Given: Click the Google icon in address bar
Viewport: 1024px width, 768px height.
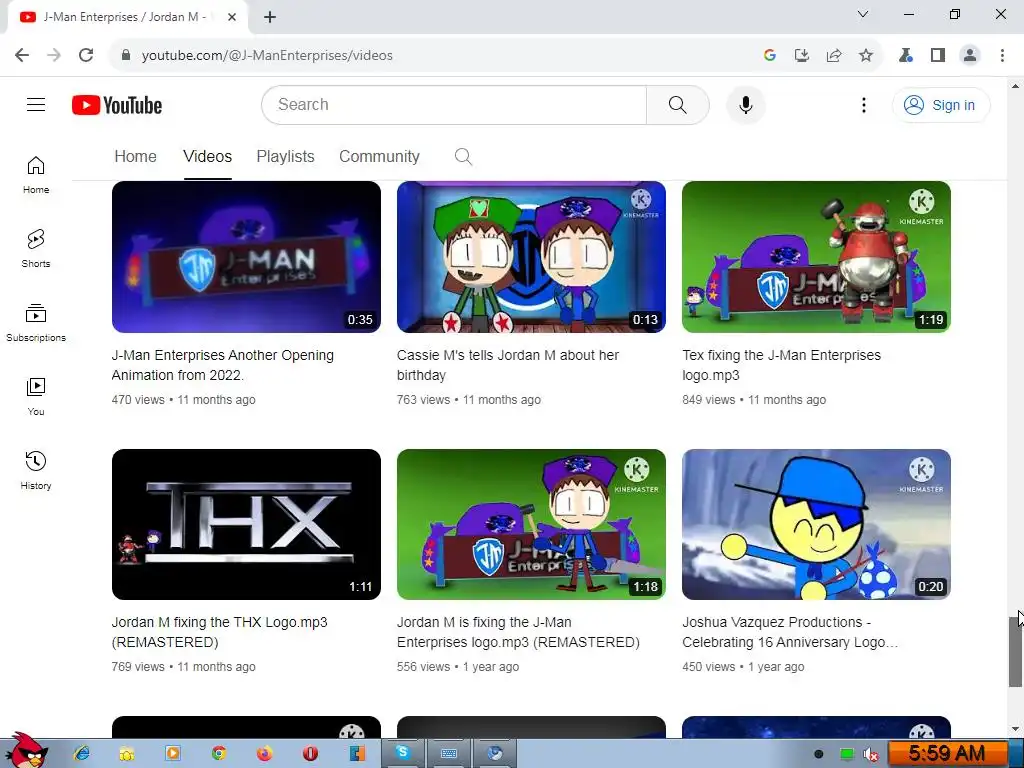Looking at the screenshot, I should 769,55.
